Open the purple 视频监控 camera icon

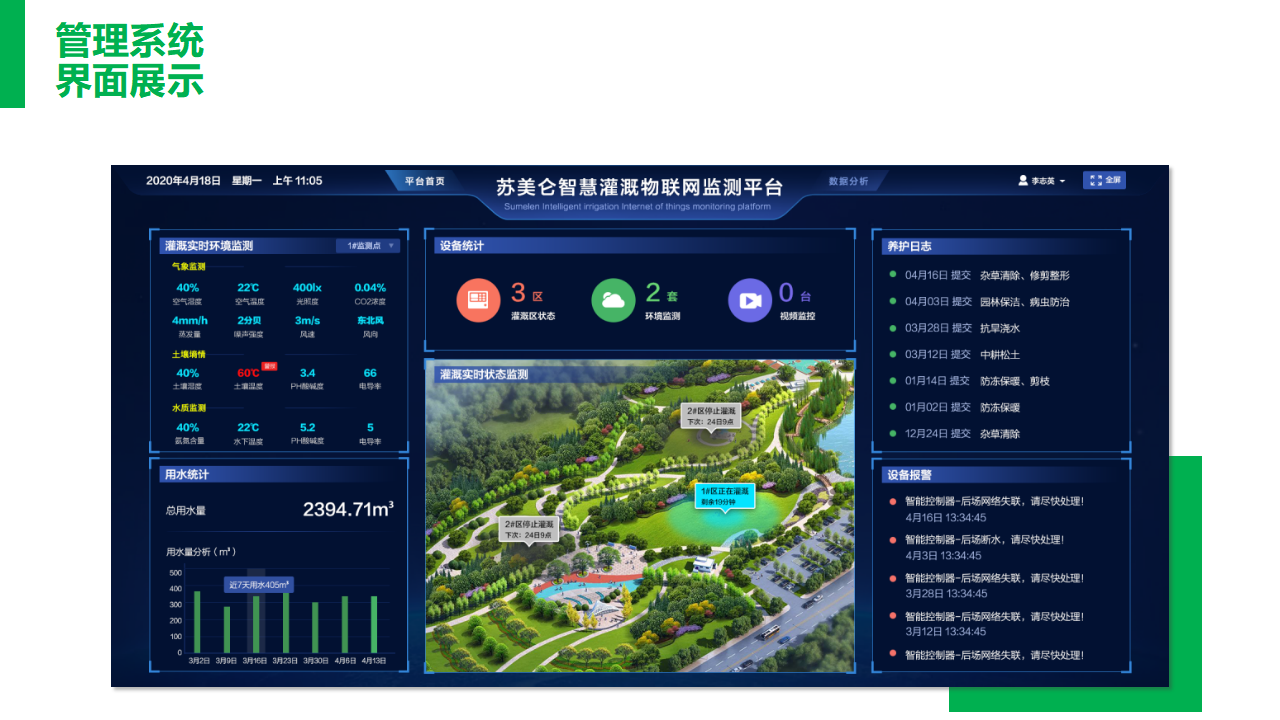point(750,300)
